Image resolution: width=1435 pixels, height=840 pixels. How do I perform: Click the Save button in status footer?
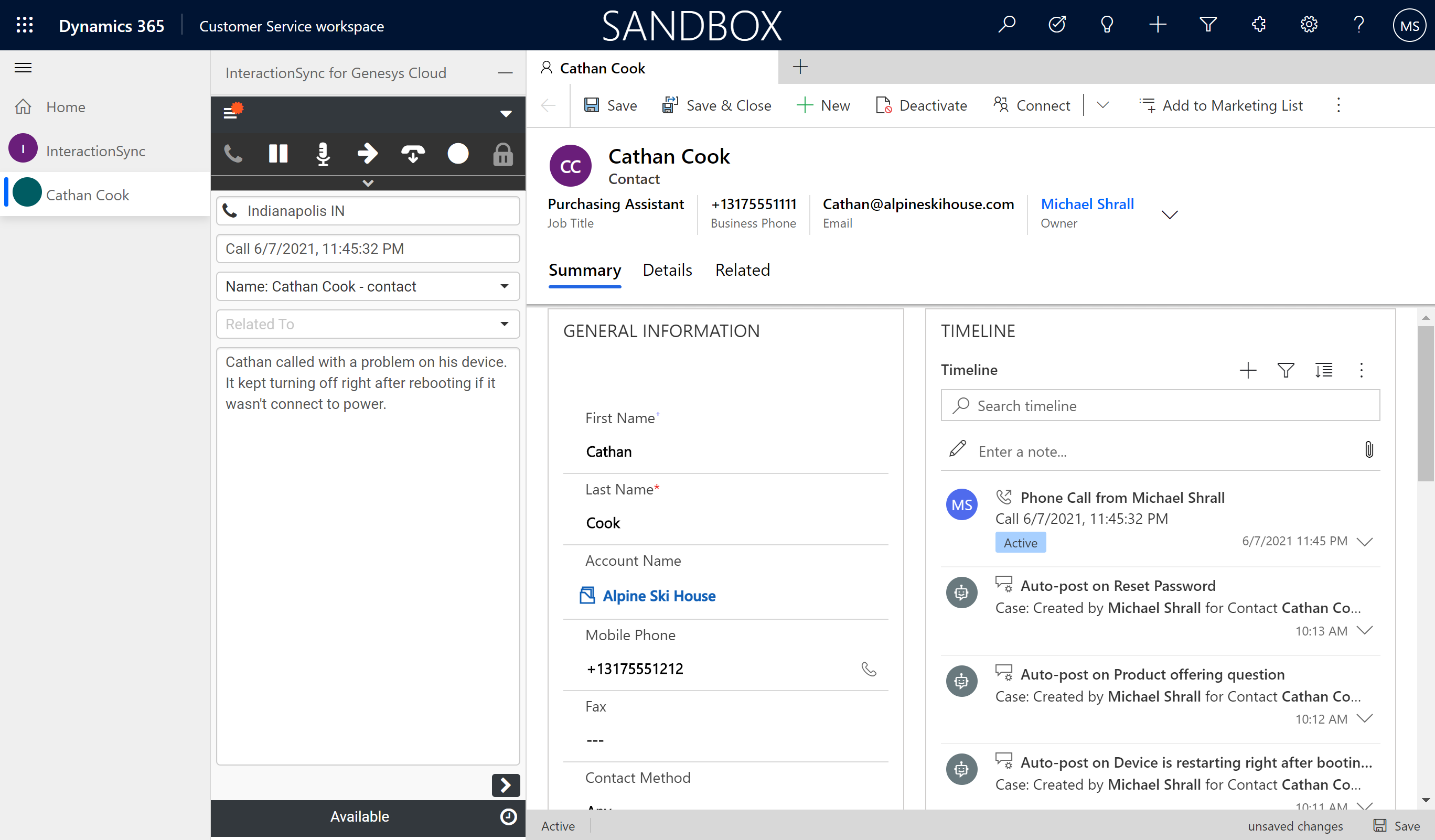[1396, 826]
